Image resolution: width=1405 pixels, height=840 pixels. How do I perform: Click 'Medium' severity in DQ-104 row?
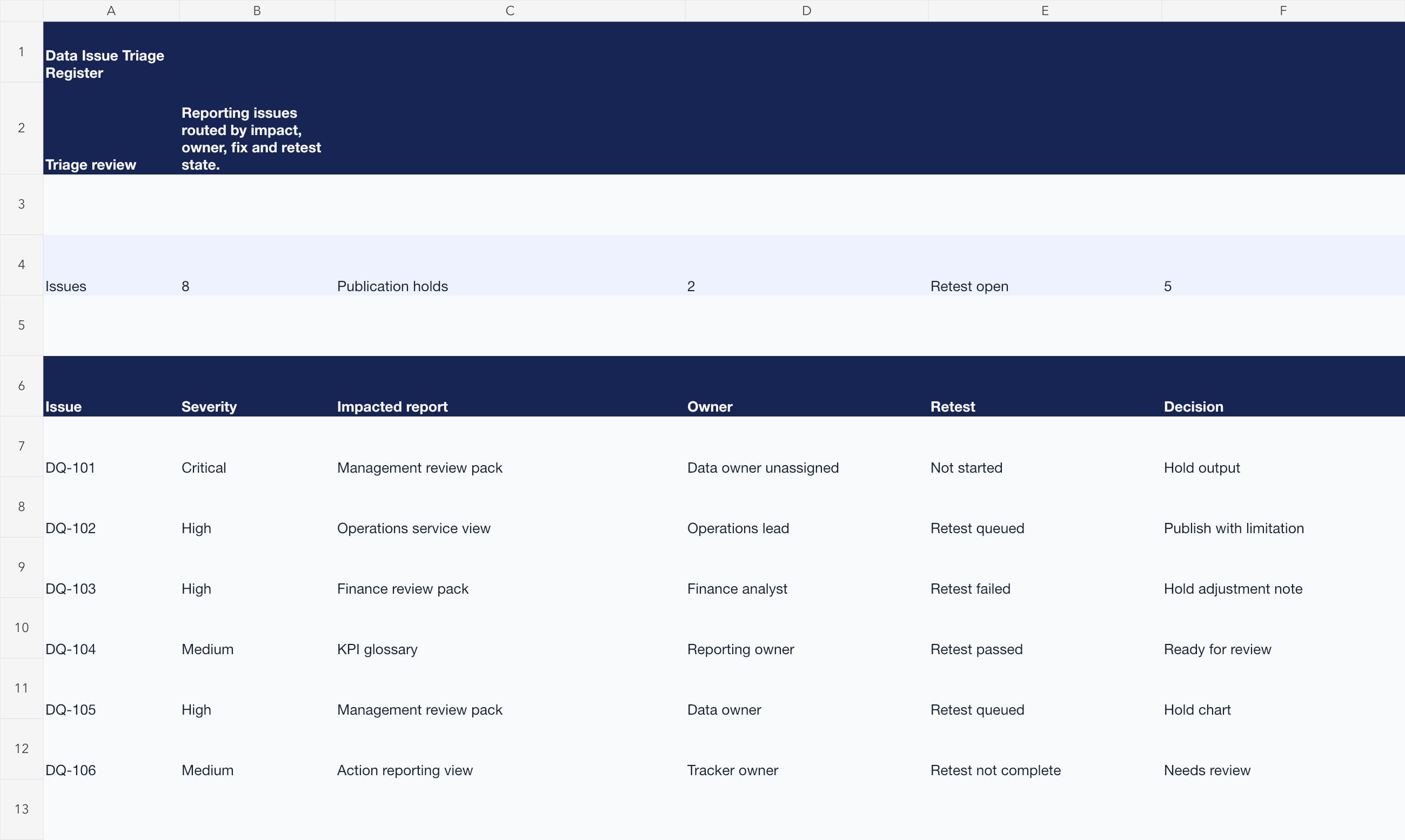[x=257, y=628]
